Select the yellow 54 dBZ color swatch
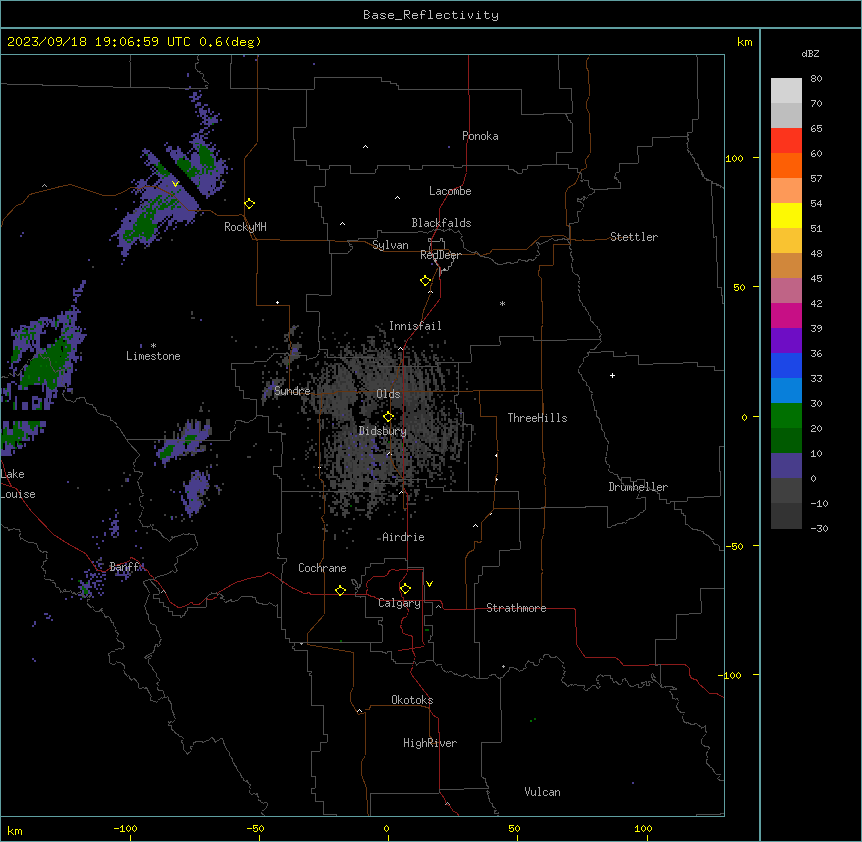Image resolution: width=862 pixels, height=842 pixels. 786,215
